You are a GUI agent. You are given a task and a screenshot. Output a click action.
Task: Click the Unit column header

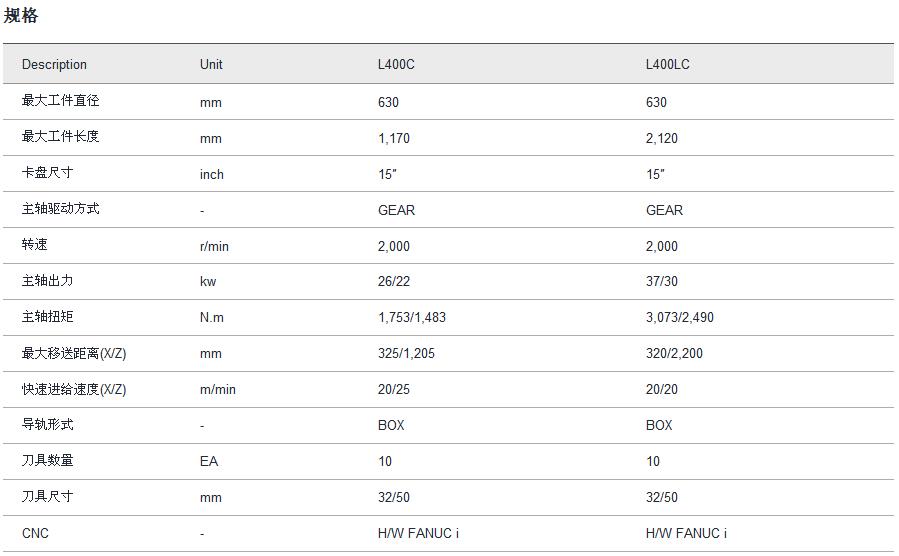pos(211,65)
